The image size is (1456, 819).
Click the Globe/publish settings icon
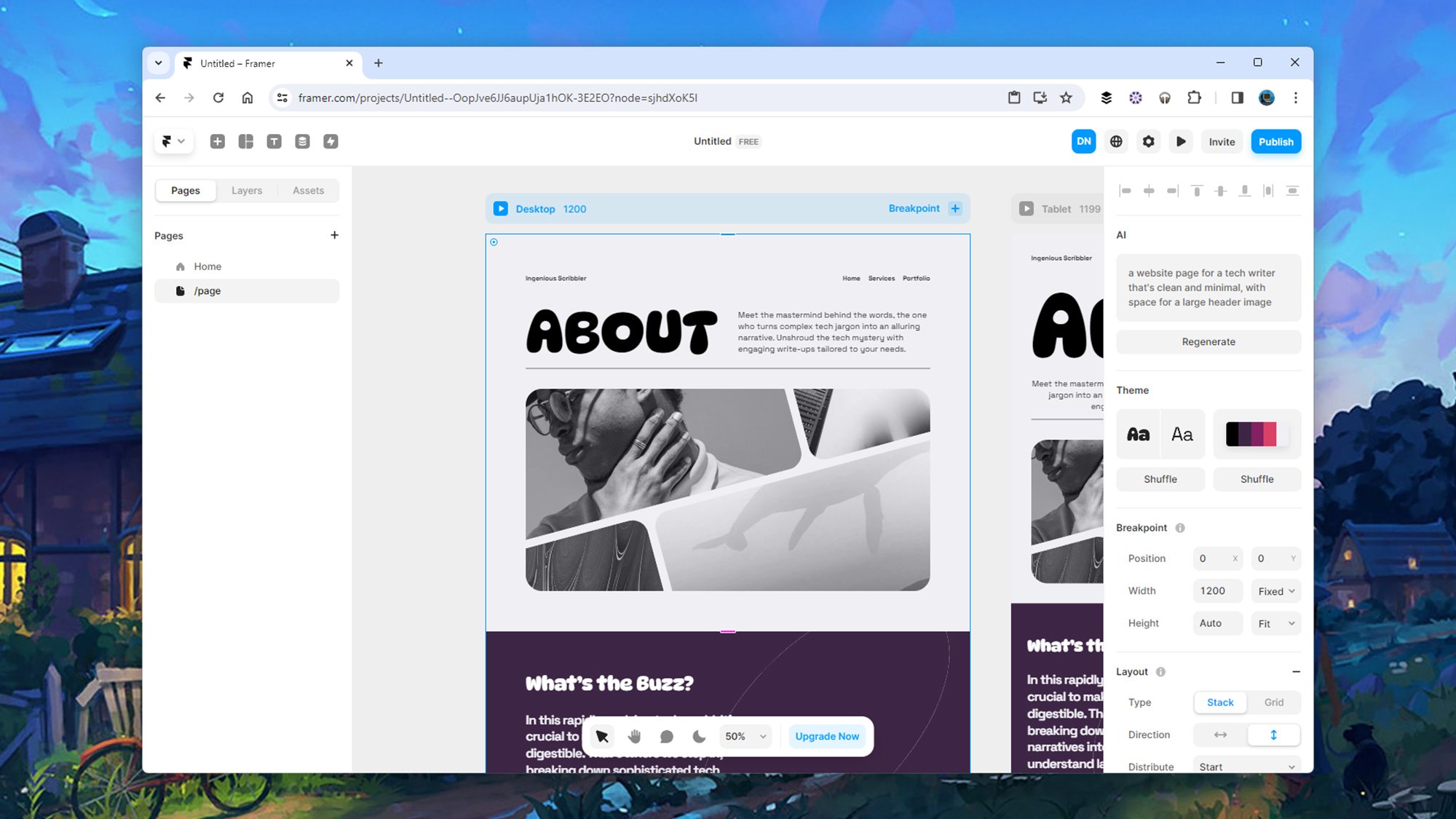click(1116, 141)
